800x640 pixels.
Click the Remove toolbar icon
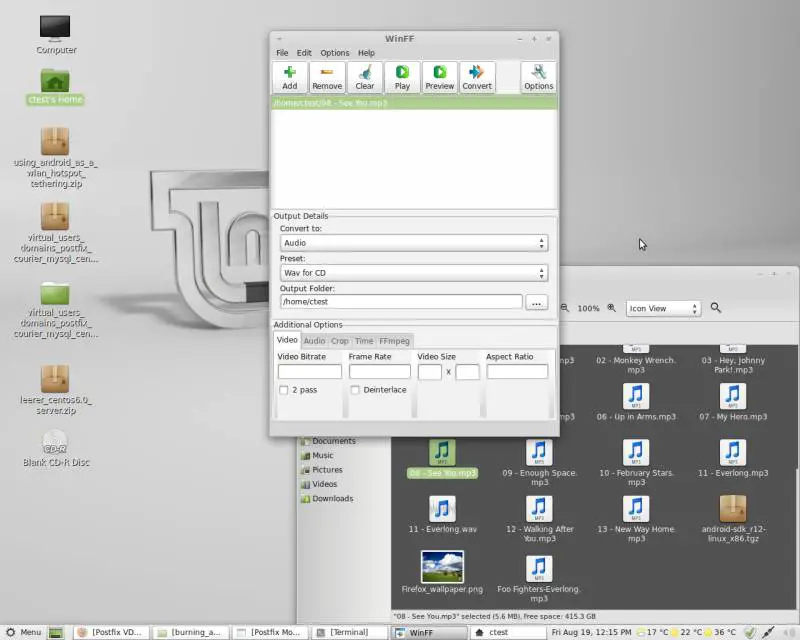point(327,77)
